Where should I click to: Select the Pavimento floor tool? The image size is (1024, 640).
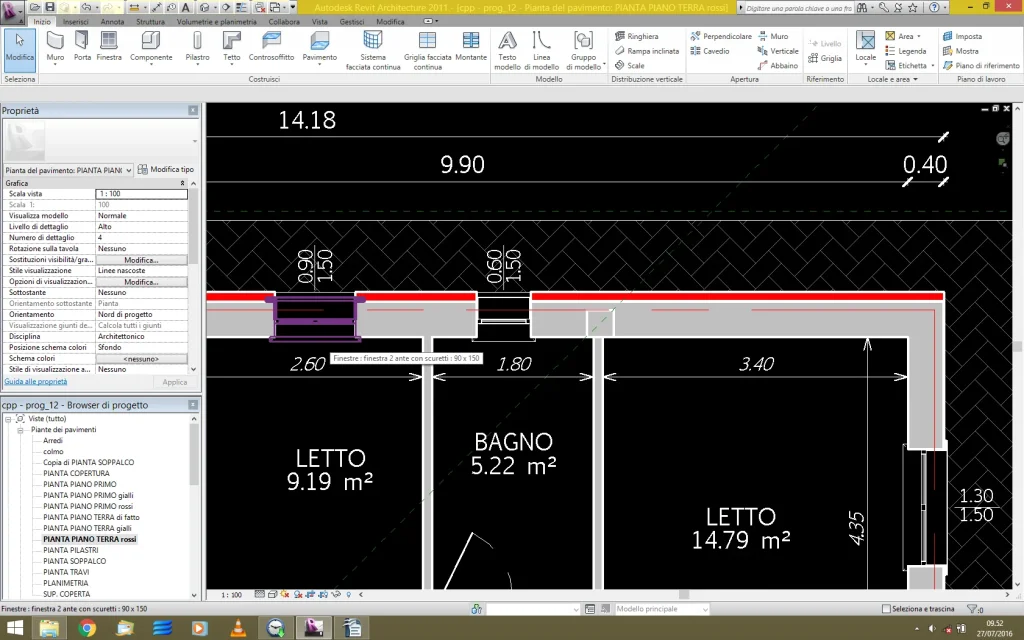click(x=319, y=48)
